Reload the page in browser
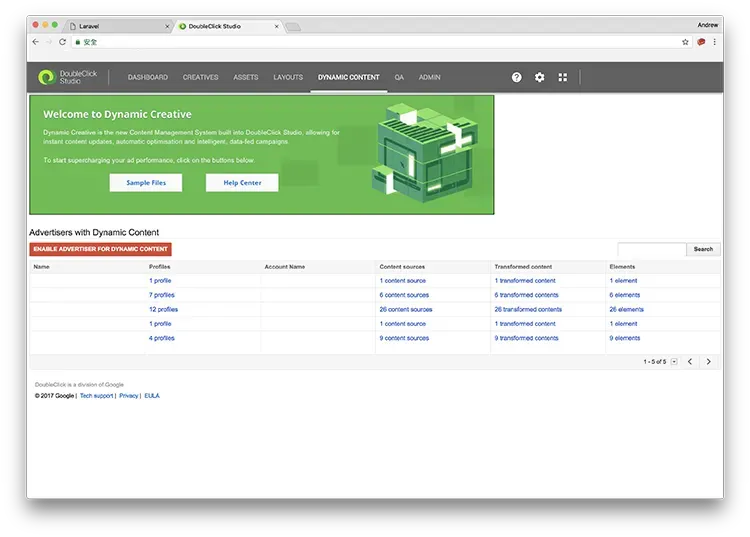 point(63,42)
